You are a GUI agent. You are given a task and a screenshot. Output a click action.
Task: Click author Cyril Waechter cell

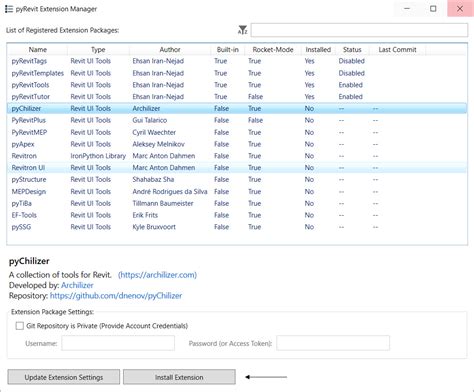pyautogui.click(x=154, y=132)
